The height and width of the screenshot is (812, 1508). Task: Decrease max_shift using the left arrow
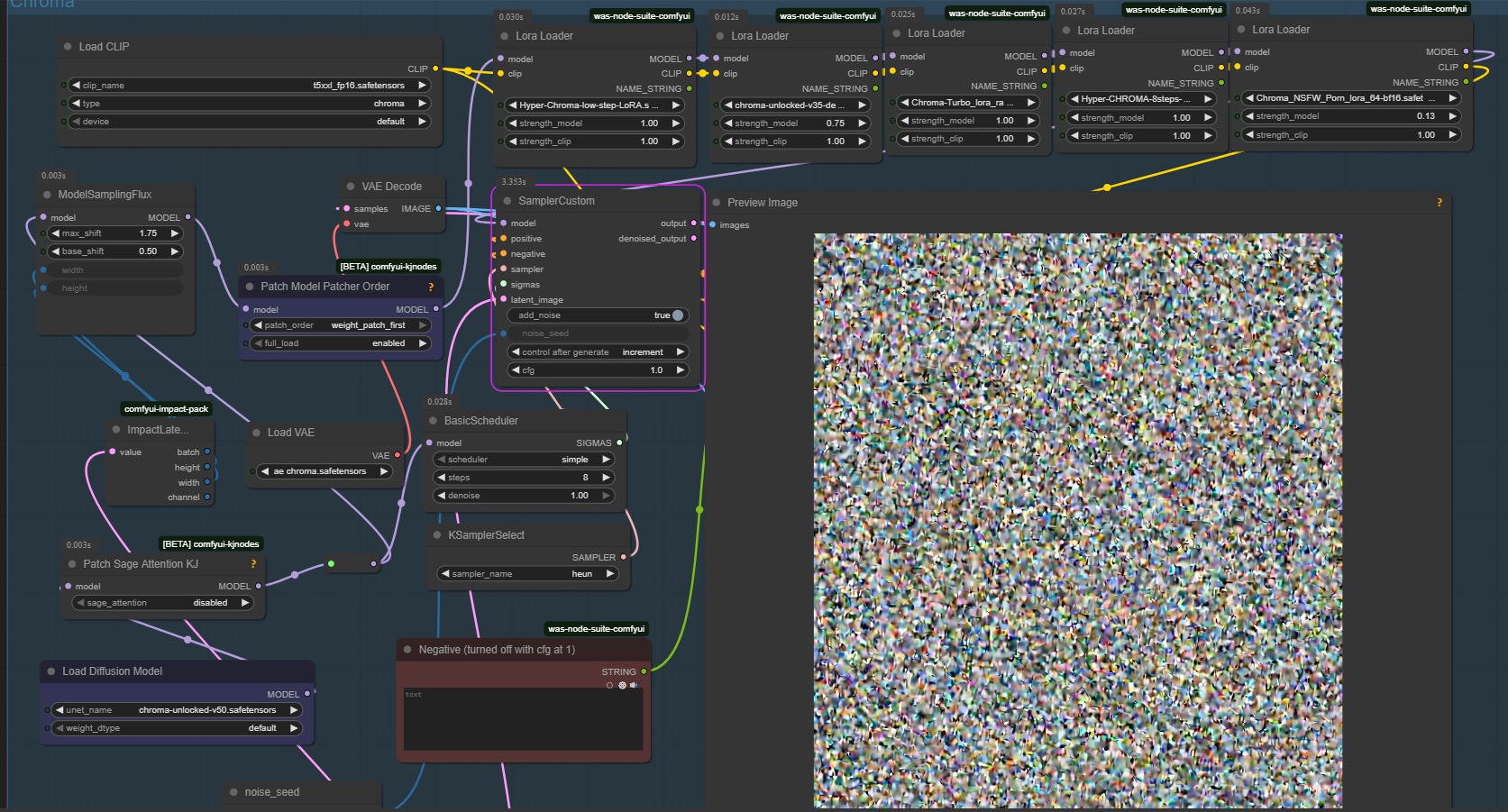(56, 233)
